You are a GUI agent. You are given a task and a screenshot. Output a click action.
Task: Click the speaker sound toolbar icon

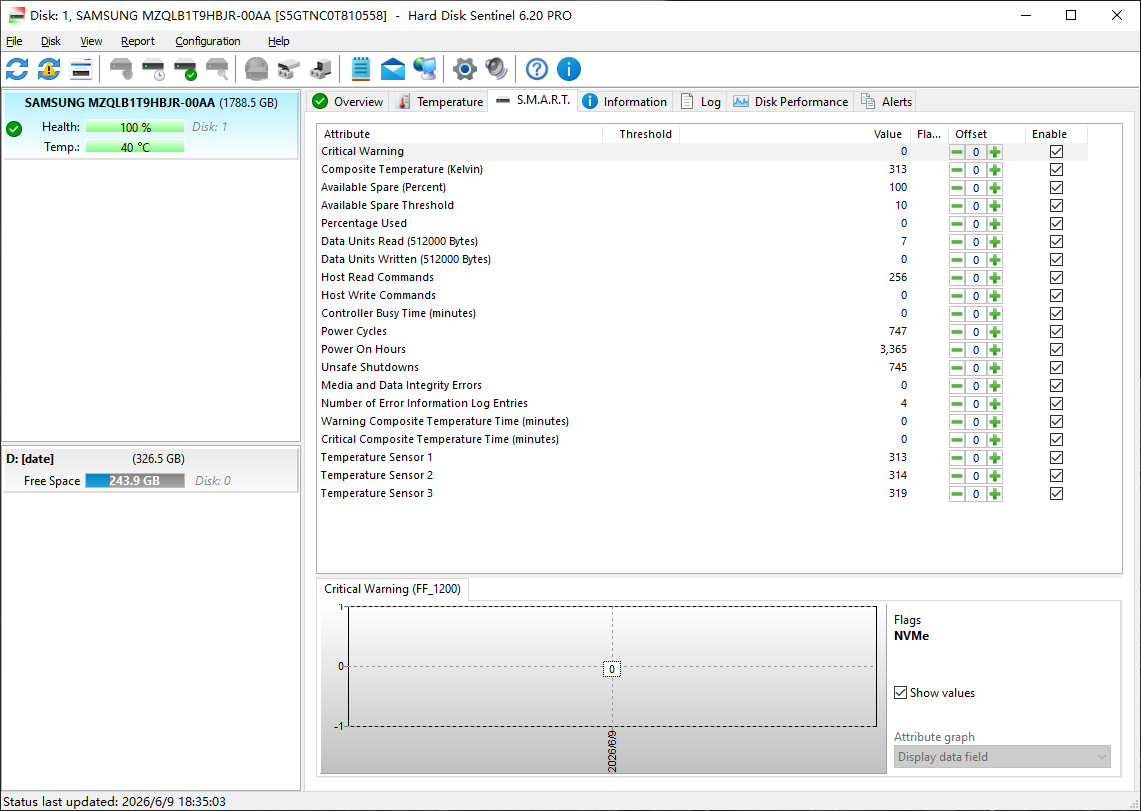(x=496, y=69)
